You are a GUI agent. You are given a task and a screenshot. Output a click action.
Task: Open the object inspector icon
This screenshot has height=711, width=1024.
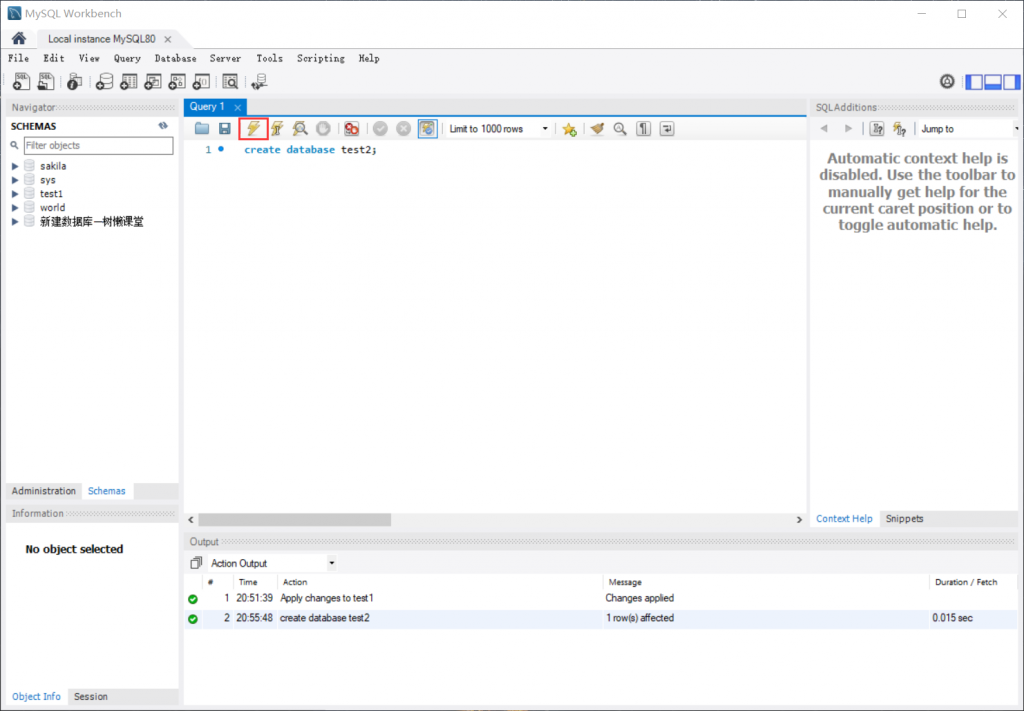74,81
